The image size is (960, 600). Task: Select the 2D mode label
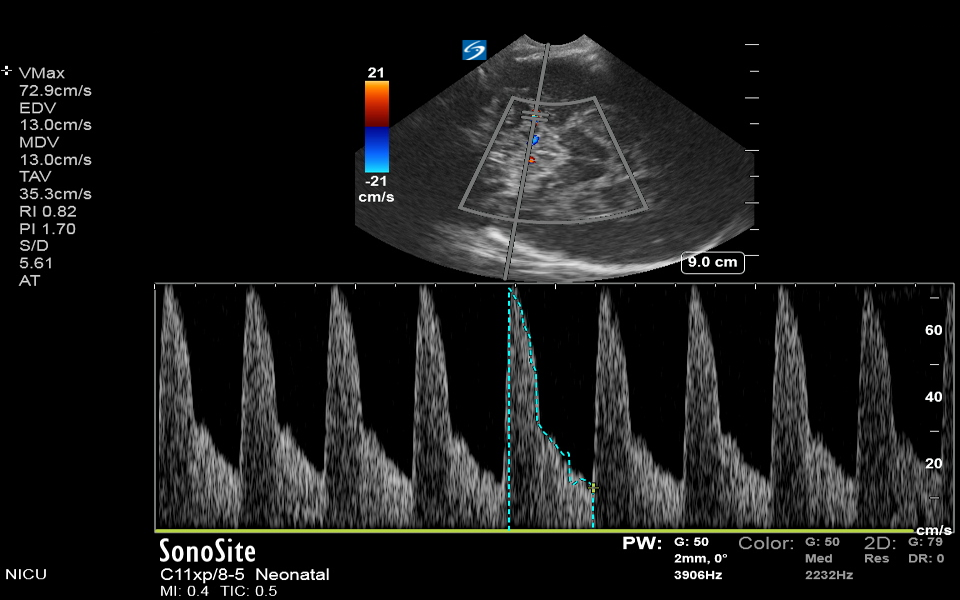pos(880,543)
